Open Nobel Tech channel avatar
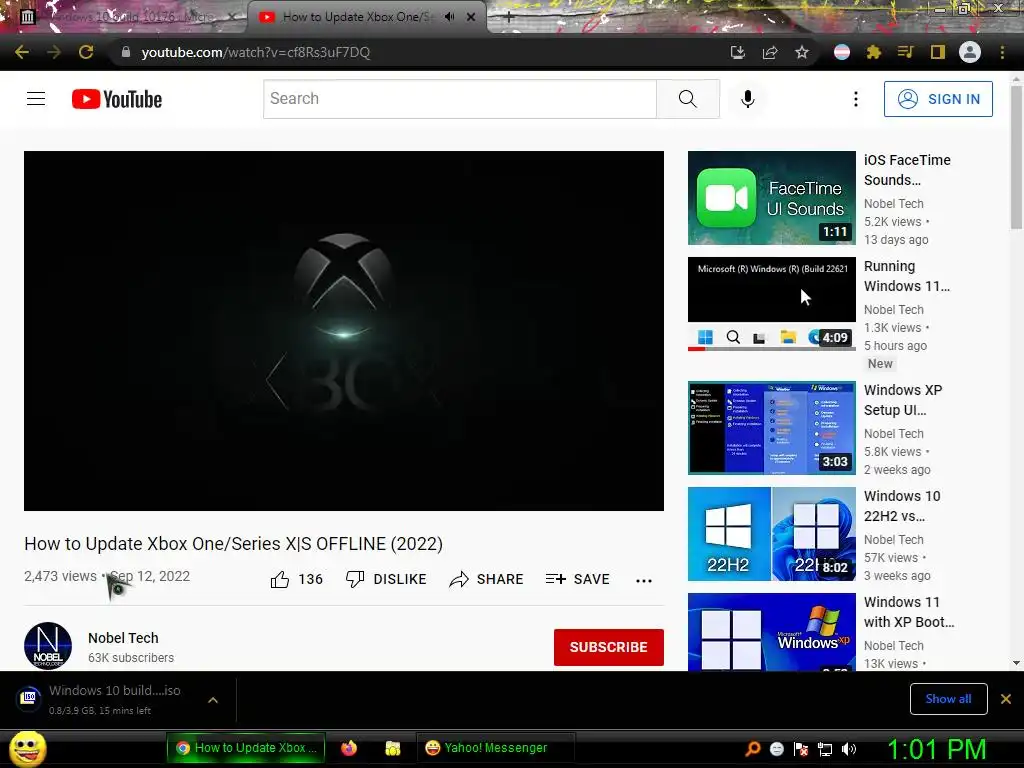The width and height of the screenshot is (1024, 768). [x=48, y=646]
